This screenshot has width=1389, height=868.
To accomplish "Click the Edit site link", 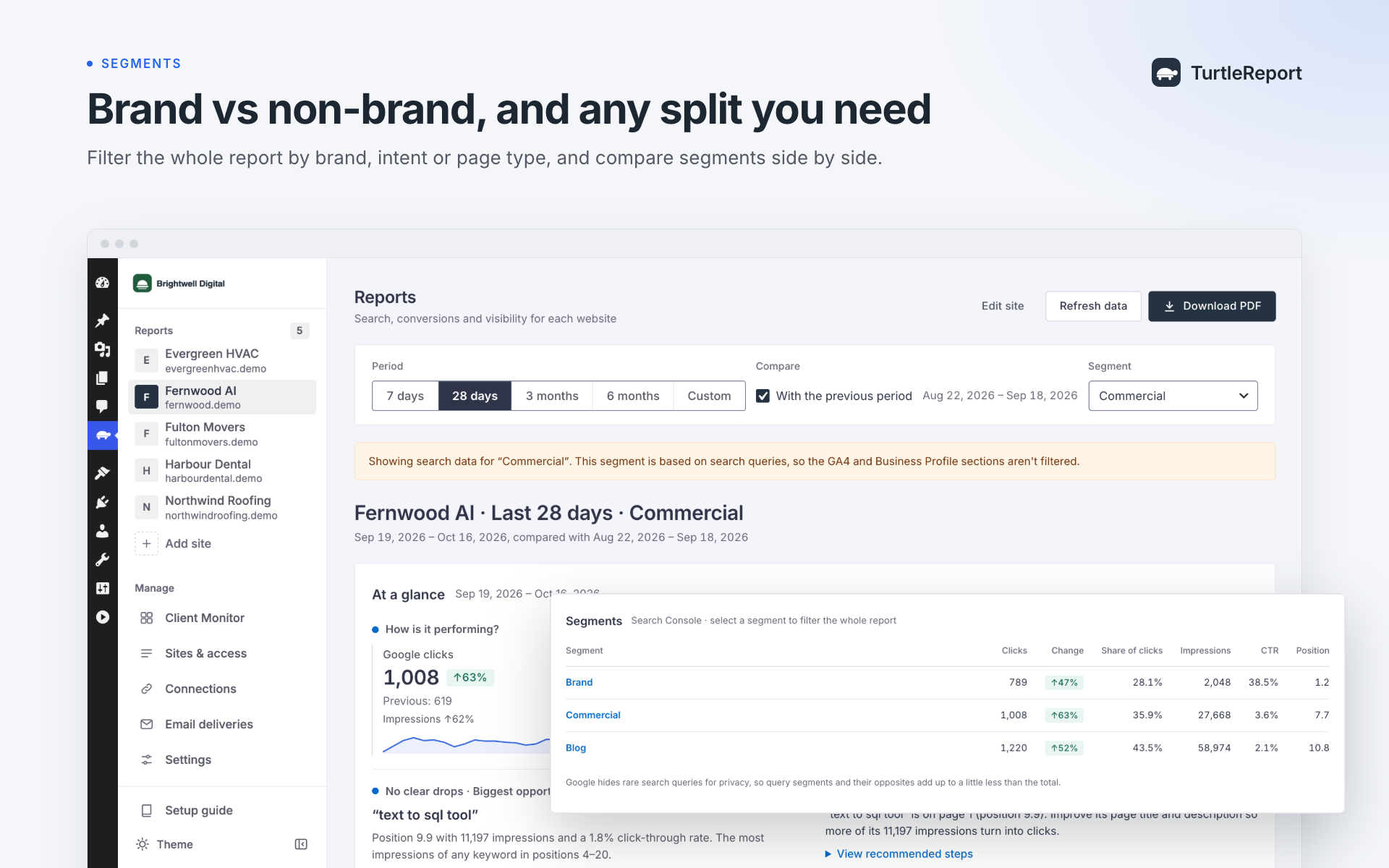I will click(x=1003, y=306).
